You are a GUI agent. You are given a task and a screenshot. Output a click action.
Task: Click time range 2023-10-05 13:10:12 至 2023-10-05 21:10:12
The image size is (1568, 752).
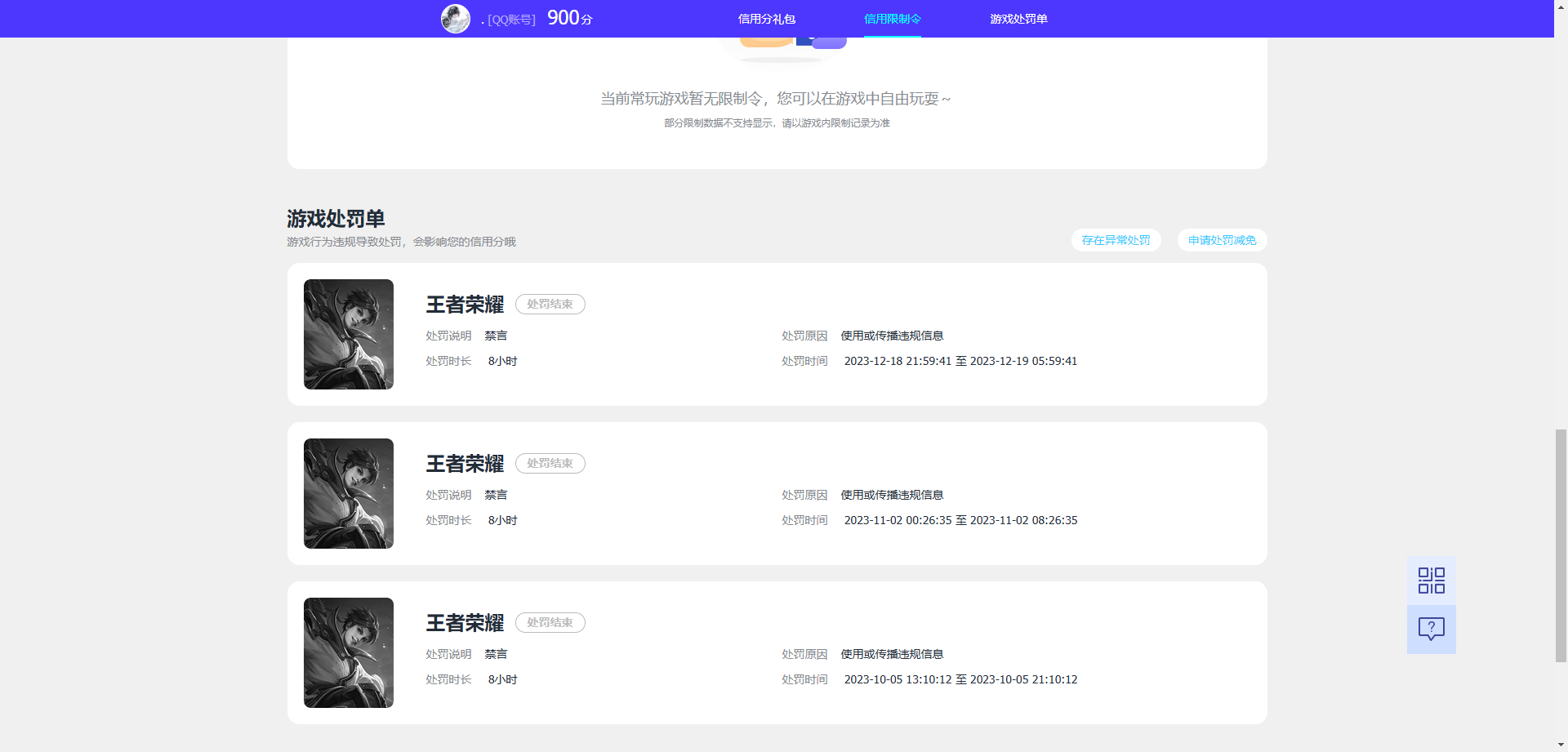960,679
